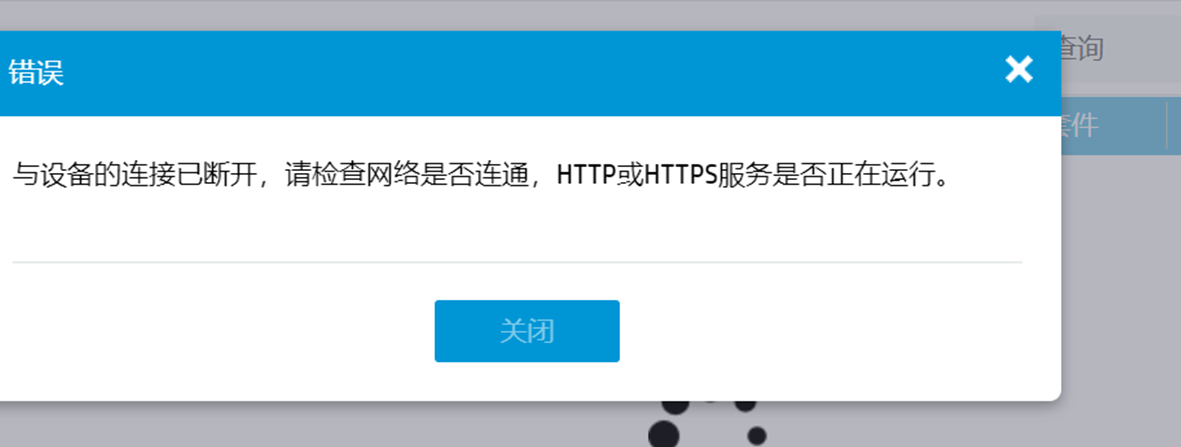Click the small spinner dot at lower right
1181x447 pixels.
tap(757, 436)
